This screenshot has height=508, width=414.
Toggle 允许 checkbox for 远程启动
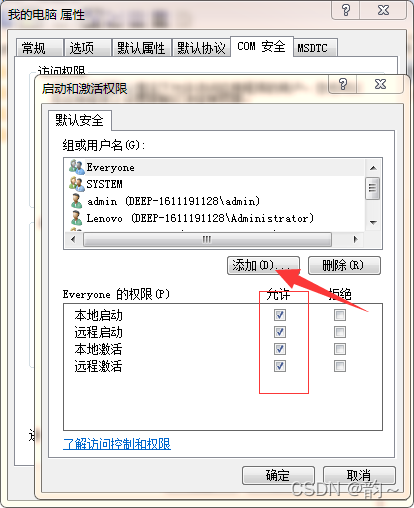coord(280,332)
